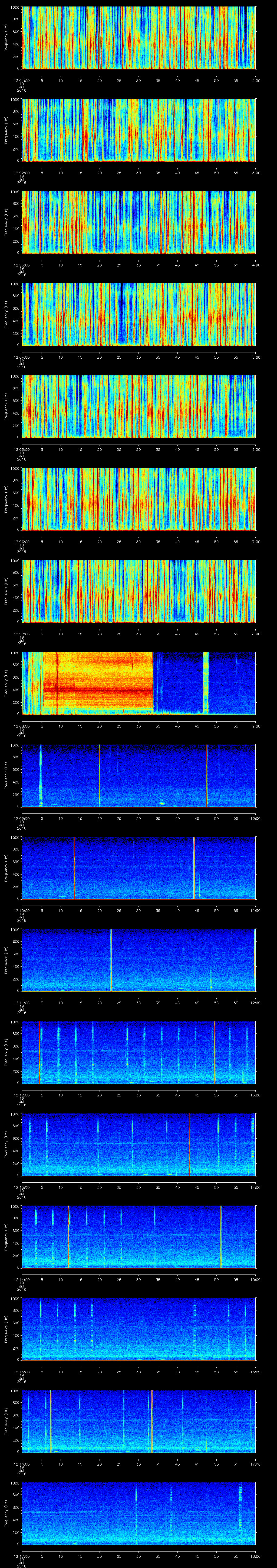Viewport: 277px width, 1568px height.
Task: Click the spectrogram panel starting at 12:07:00
Action: (x=139, y=591)
